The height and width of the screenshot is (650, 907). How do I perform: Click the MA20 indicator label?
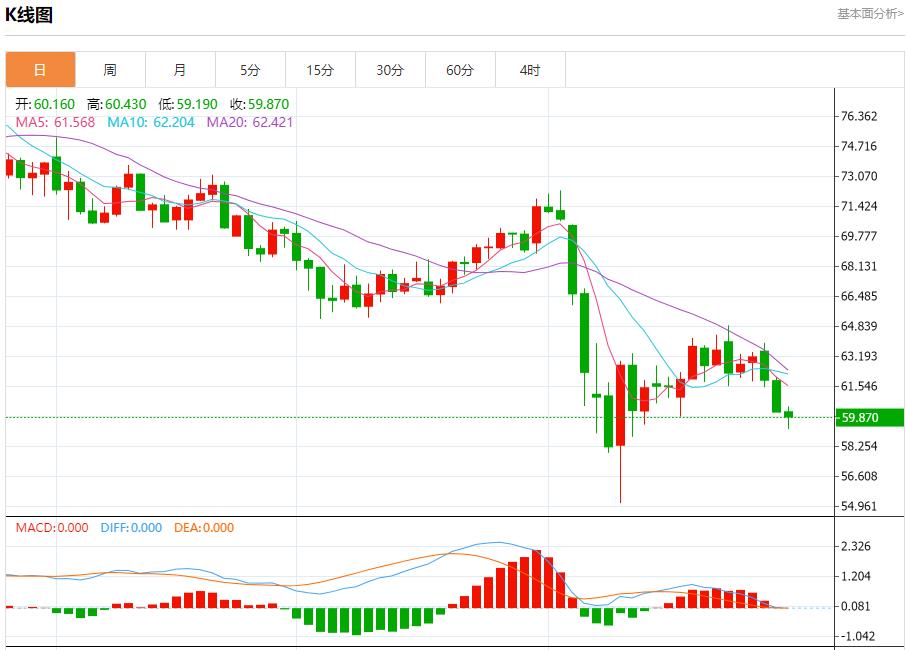click(250, 122)
